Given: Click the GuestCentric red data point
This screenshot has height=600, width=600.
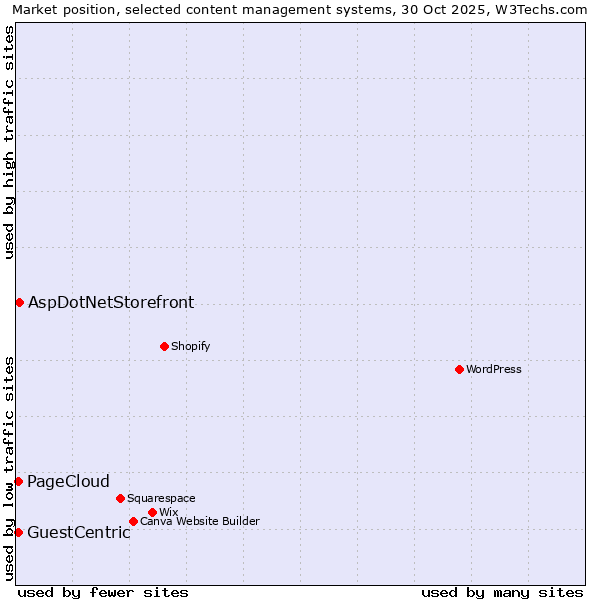Looking at the screenshot, I should 18,532.
